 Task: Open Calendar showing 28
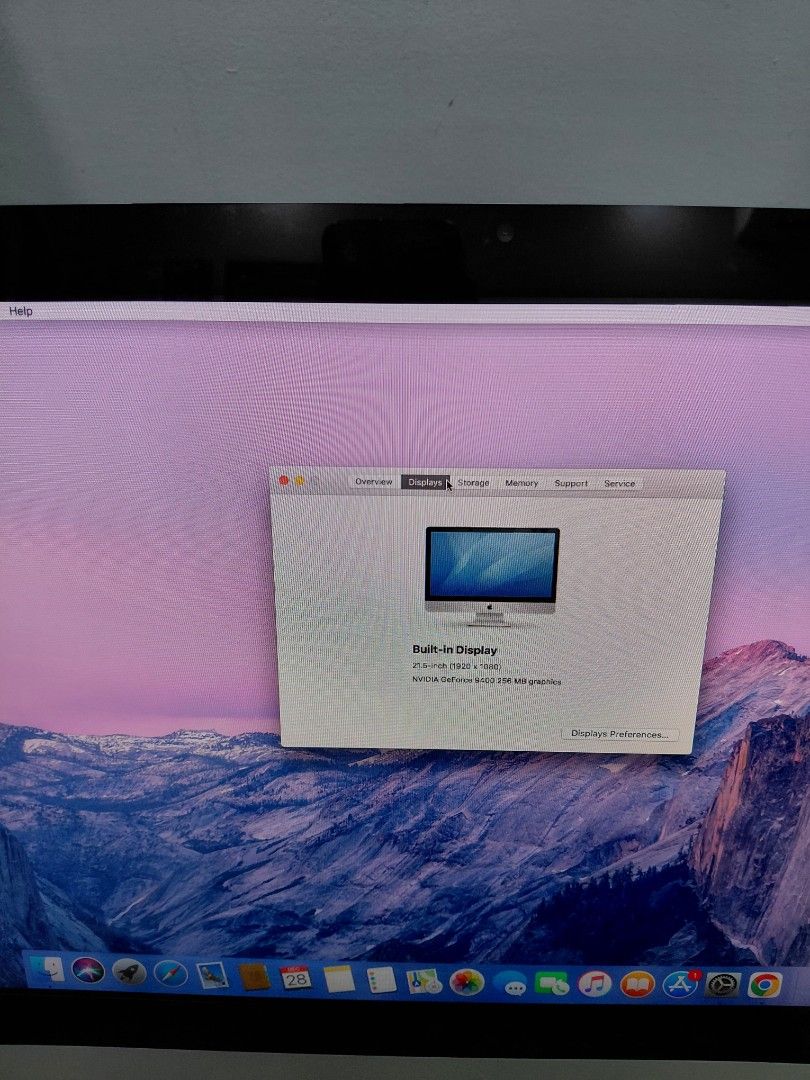295,977
